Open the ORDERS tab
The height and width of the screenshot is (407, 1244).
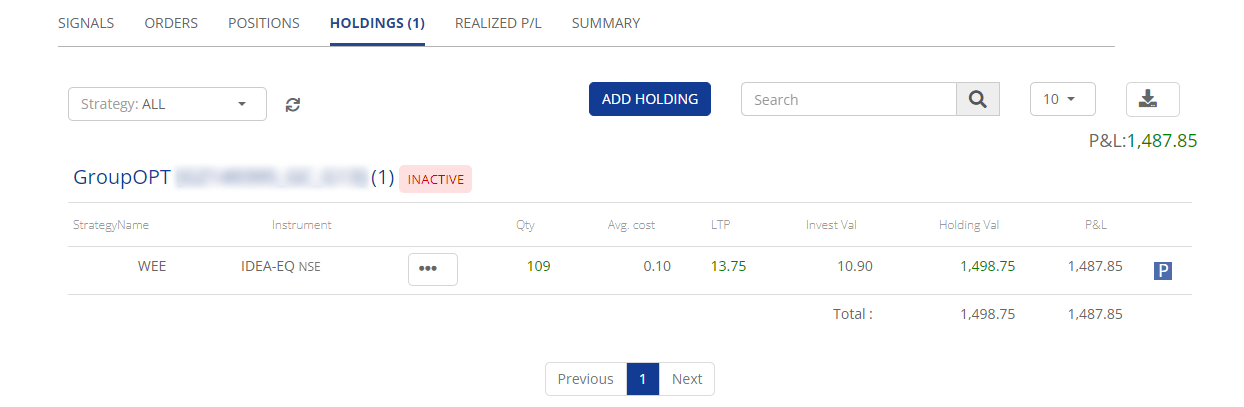coord(171,23)
